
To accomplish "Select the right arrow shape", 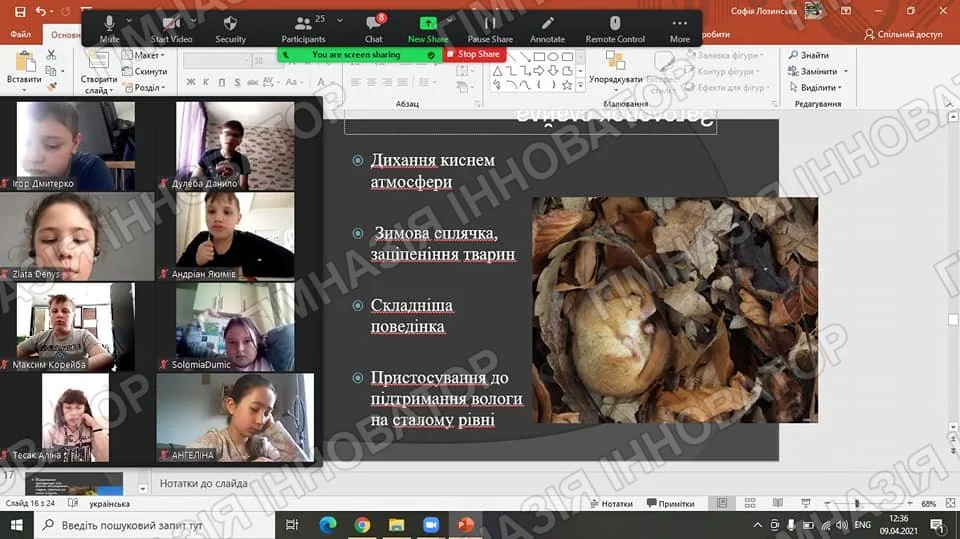I will 539,71.
